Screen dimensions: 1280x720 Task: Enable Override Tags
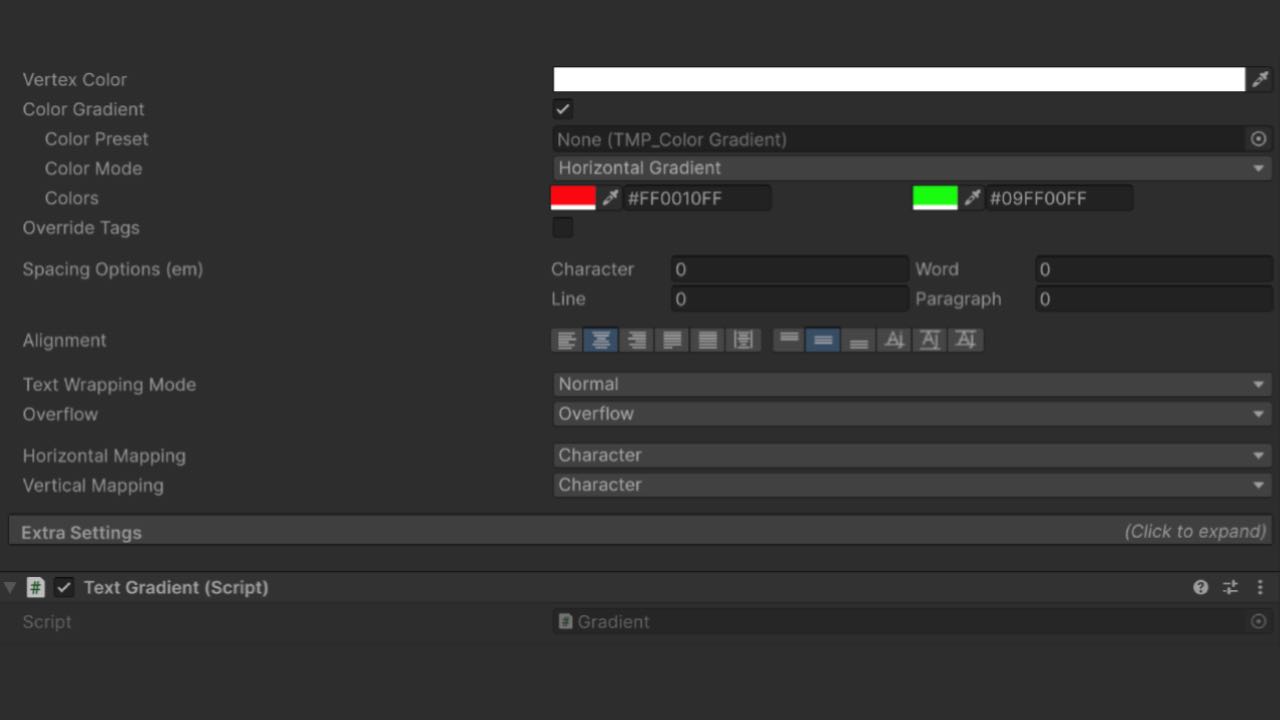(x=562, y=228)
